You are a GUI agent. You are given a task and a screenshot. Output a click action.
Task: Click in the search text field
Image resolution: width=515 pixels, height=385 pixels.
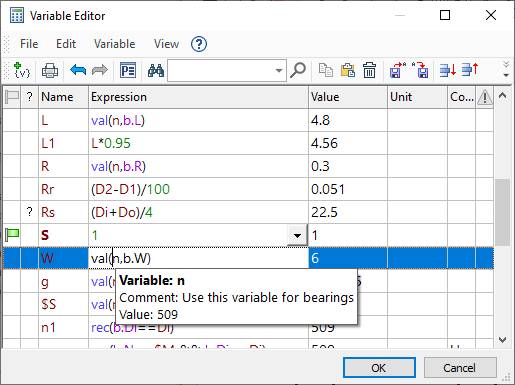[221, 71]
